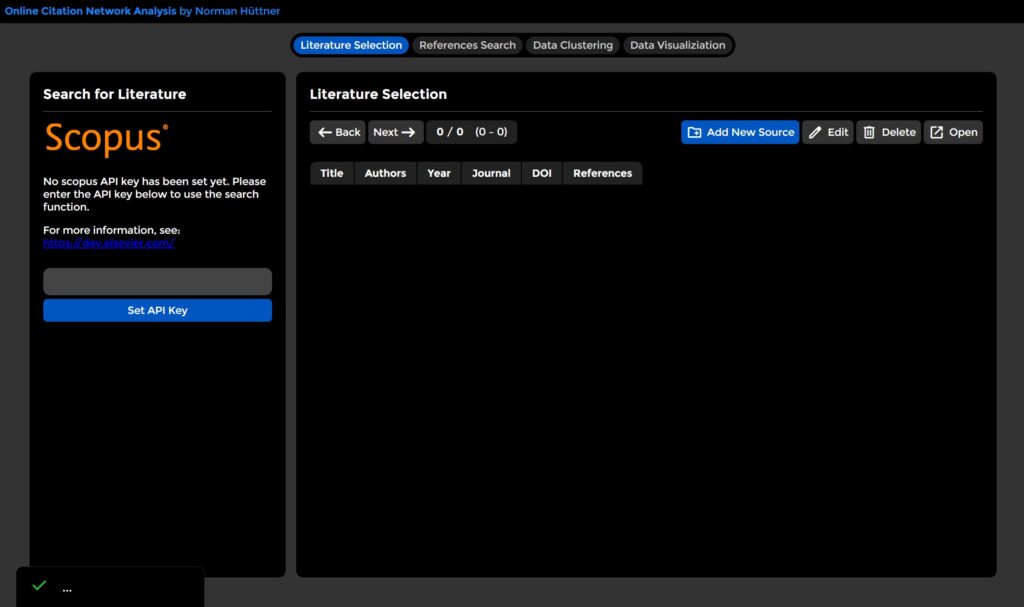
Task: Click the Edit pencil button
Action: coord(828,132)
